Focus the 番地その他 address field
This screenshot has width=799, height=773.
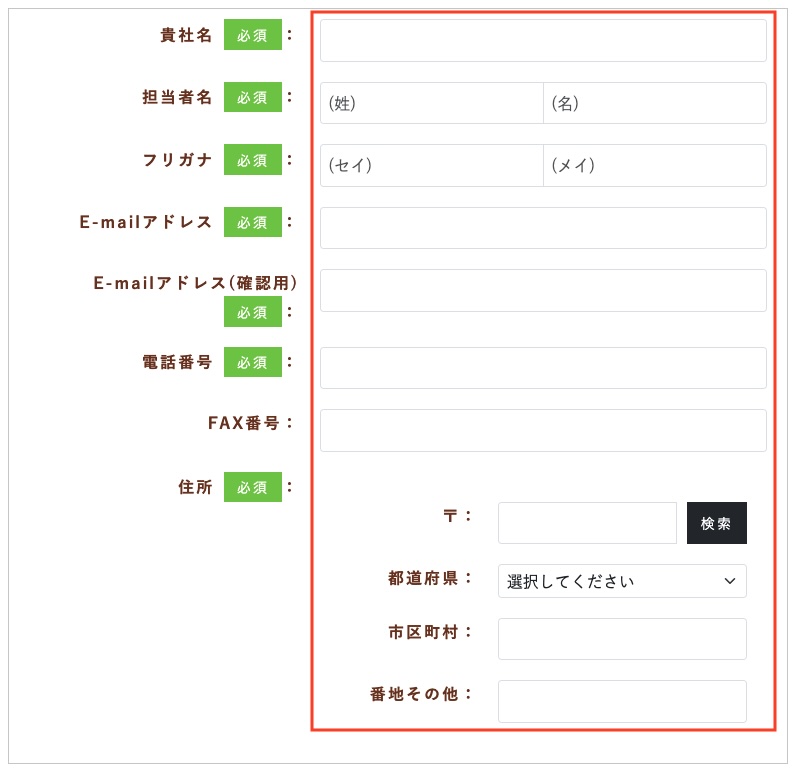(x=621, y=701)
